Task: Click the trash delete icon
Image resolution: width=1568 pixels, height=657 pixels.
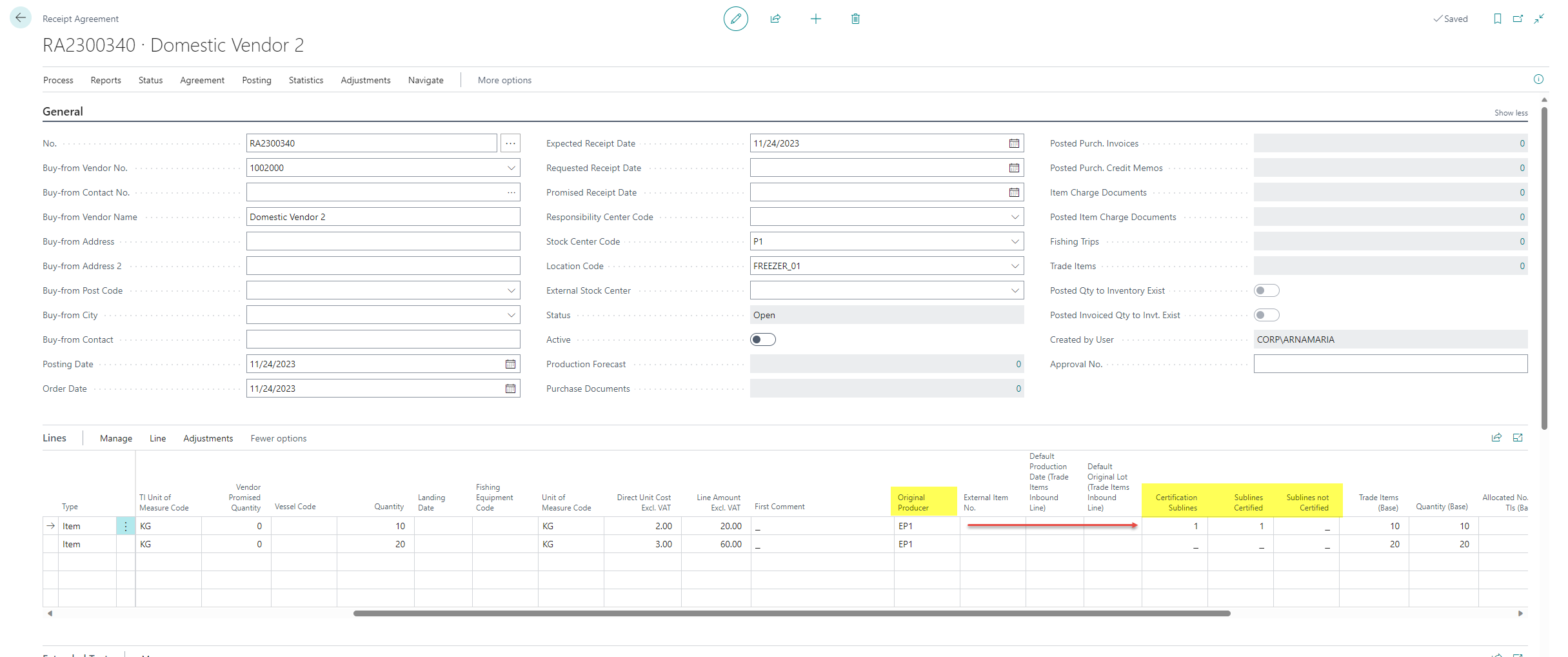Action: coord(855,19)
